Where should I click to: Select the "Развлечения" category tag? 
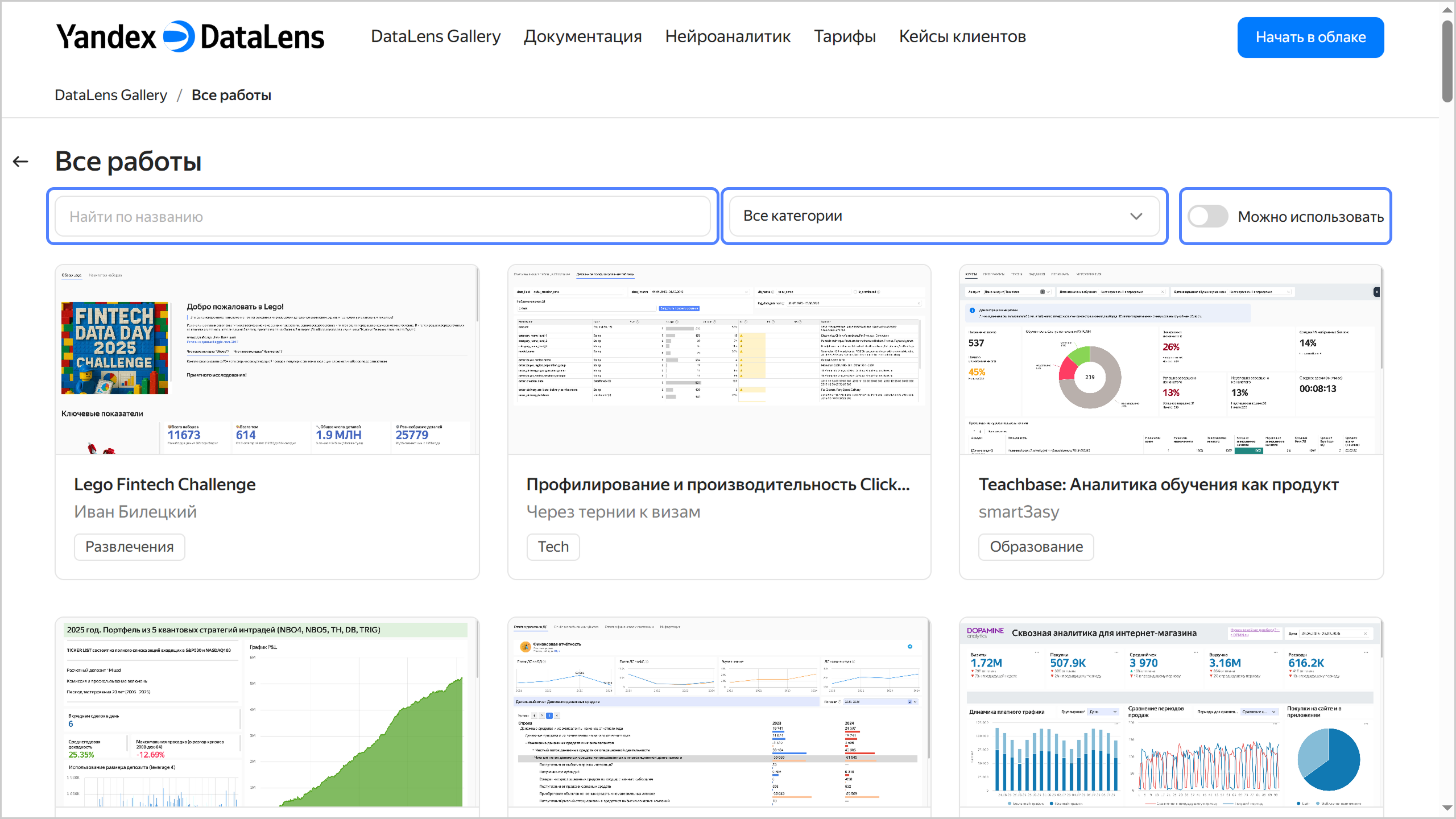(x=130, y=547)
